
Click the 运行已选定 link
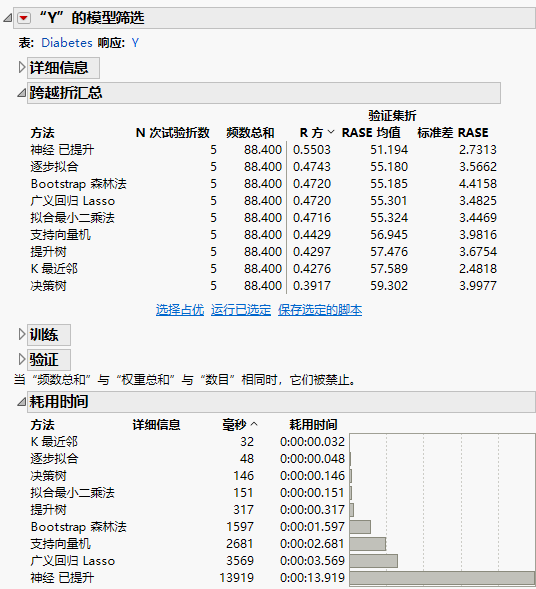pyautogui.click(x=241, y=310)
